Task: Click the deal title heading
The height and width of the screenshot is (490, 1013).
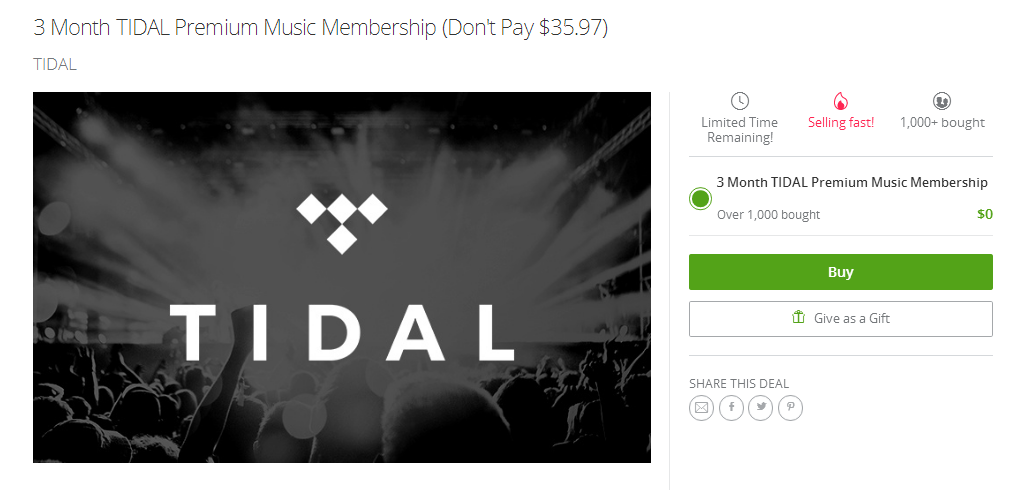Action: [320, 28]
